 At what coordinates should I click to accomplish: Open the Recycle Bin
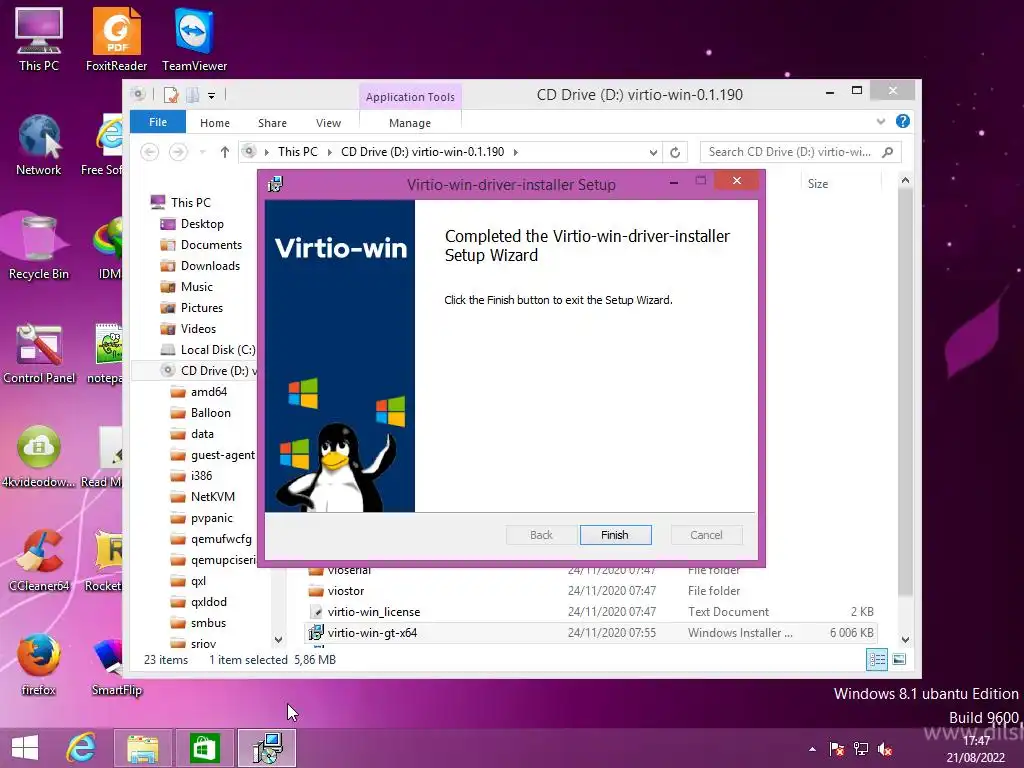(x=39, y=248)
